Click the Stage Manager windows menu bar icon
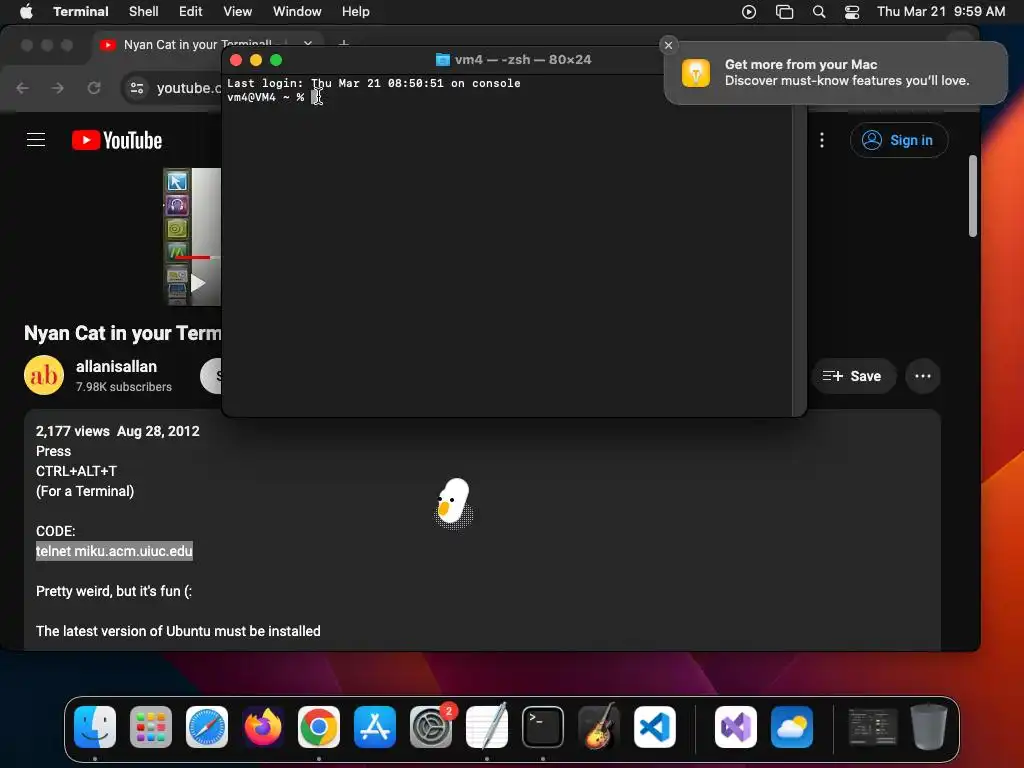Image resolution: width=1024 pixels, height=768 pixels. [784, 12]
